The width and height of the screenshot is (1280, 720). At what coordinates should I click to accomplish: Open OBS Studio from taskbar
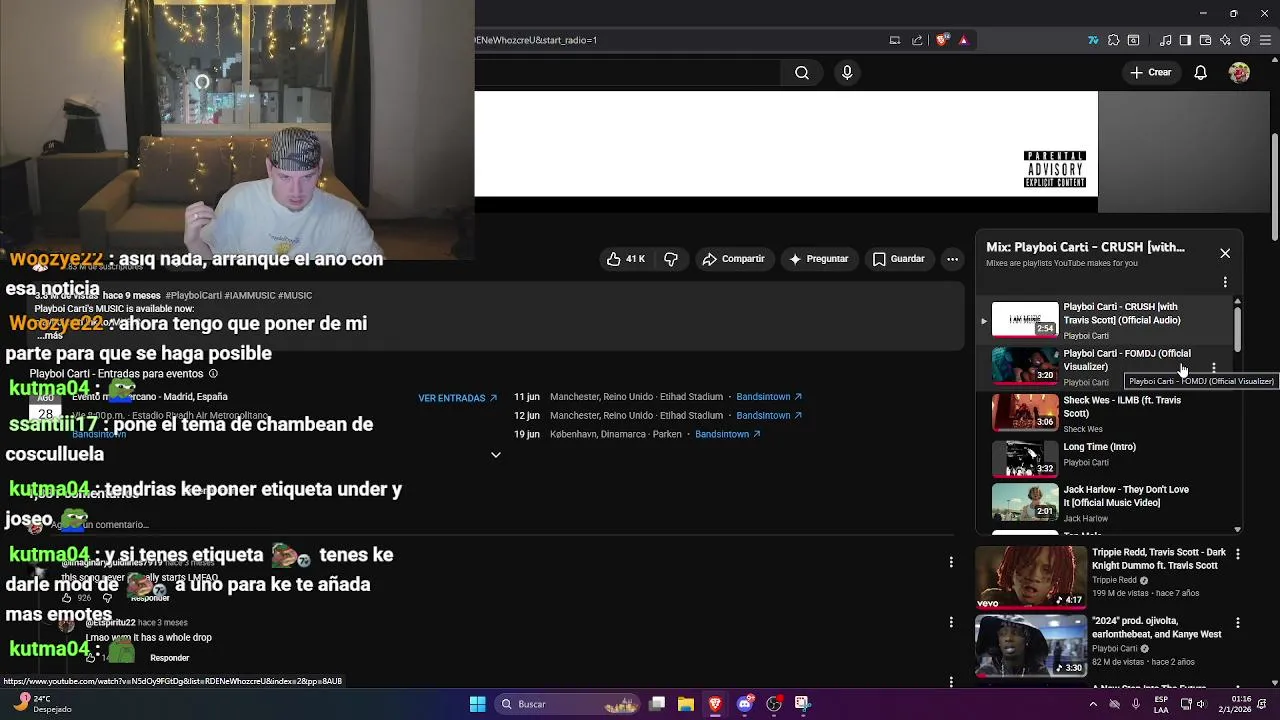pyautogui.click(x=773, y=704)
